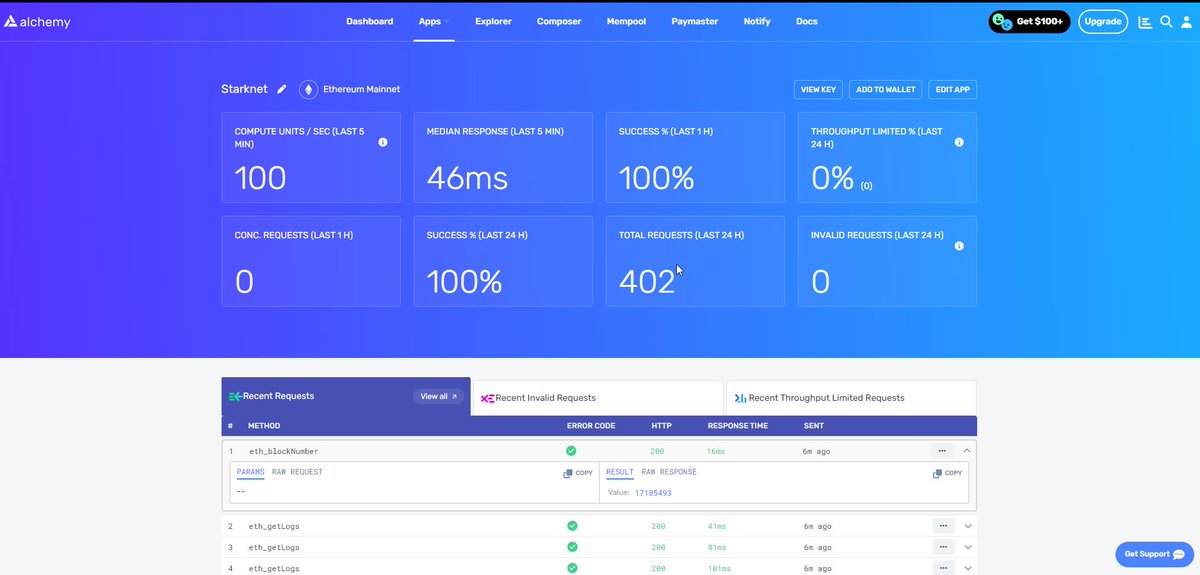1200x575 pixels.
Task: Go to Dashboard in top navigation
Action: coord(370,21)
